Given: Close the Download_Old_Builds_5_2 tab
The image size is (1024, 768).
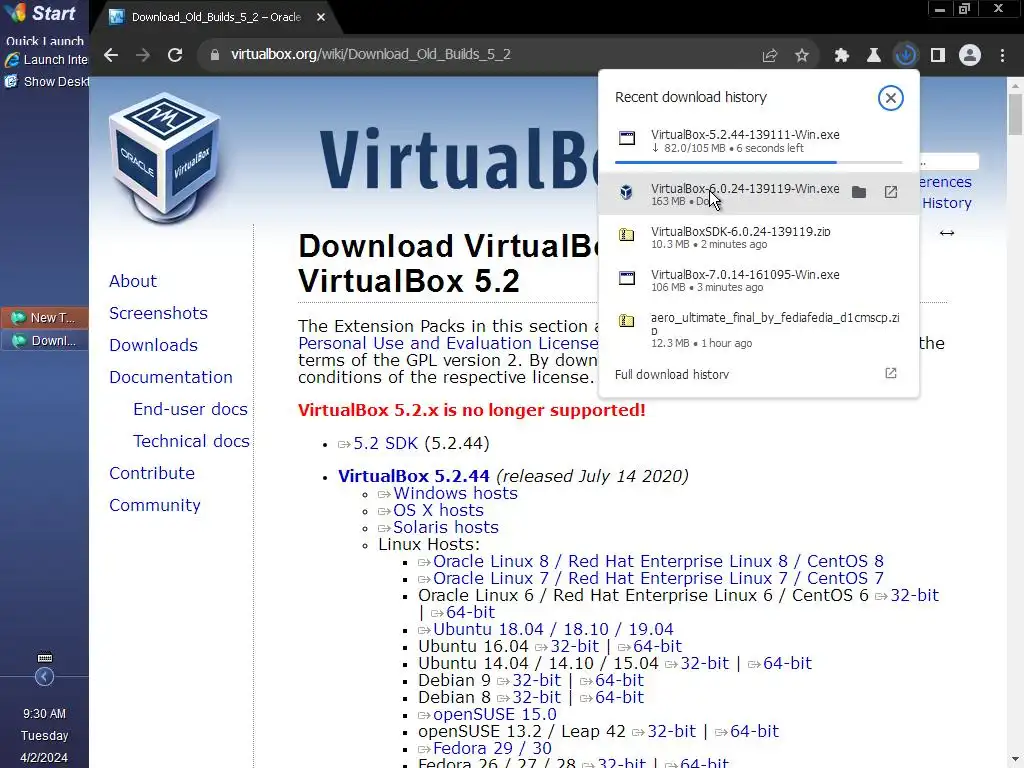Looking at the screenshot, I should pos(321,17).
